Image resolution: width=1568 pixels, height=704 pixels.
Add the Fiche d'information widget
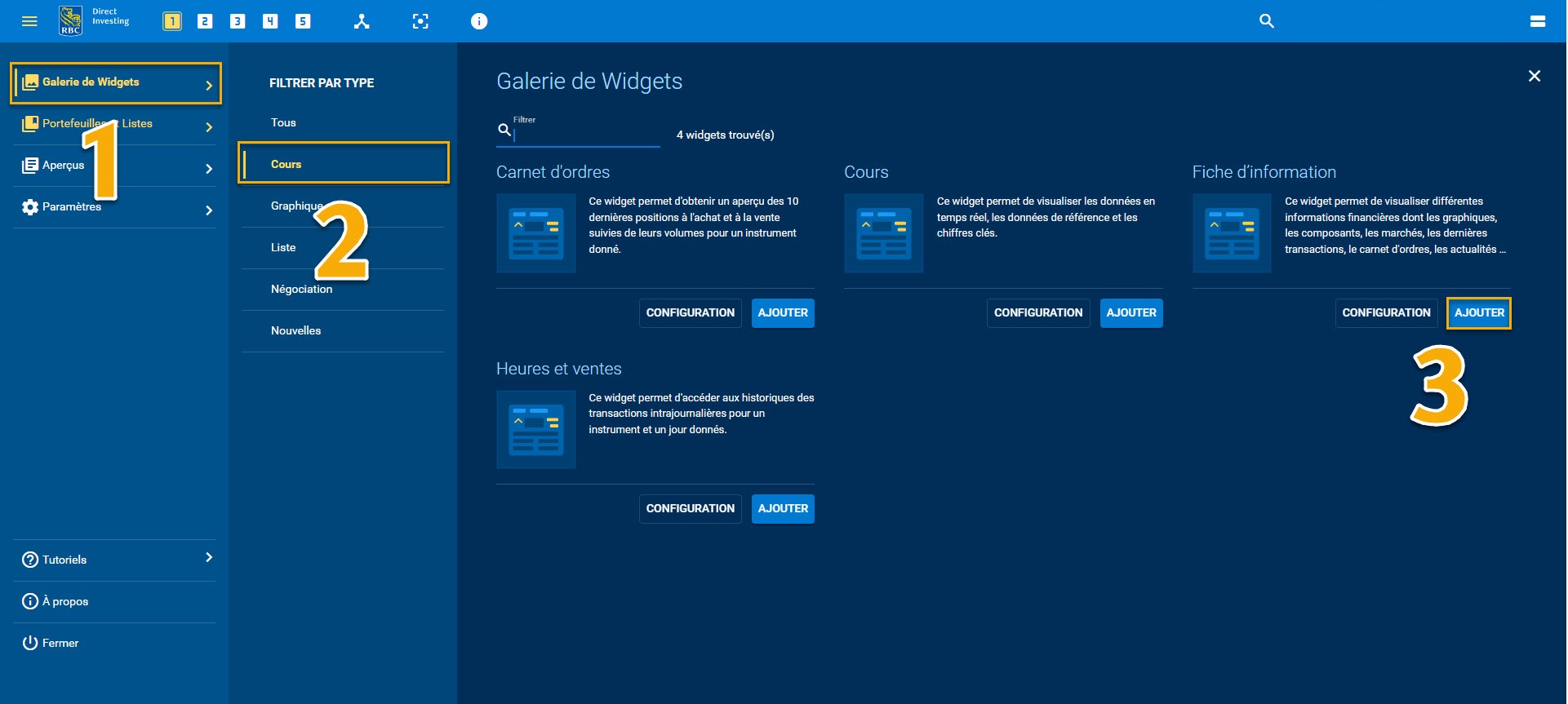pos(1479,312)
